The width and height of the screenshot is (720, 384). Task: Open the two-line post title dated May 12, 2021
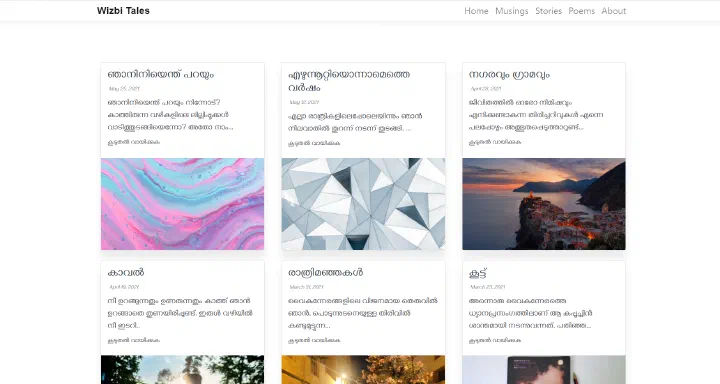(349, 81)
